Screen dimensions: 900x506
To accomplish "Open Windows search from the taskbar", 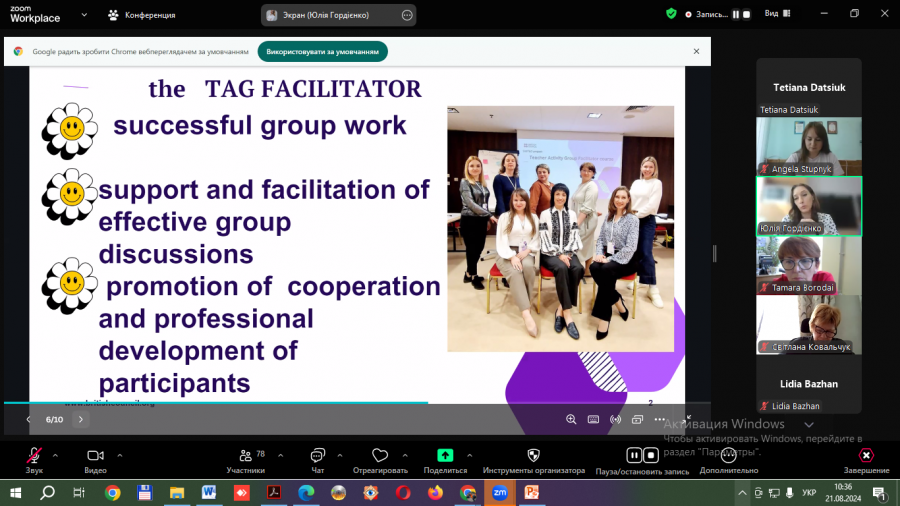I will [48, 493].
